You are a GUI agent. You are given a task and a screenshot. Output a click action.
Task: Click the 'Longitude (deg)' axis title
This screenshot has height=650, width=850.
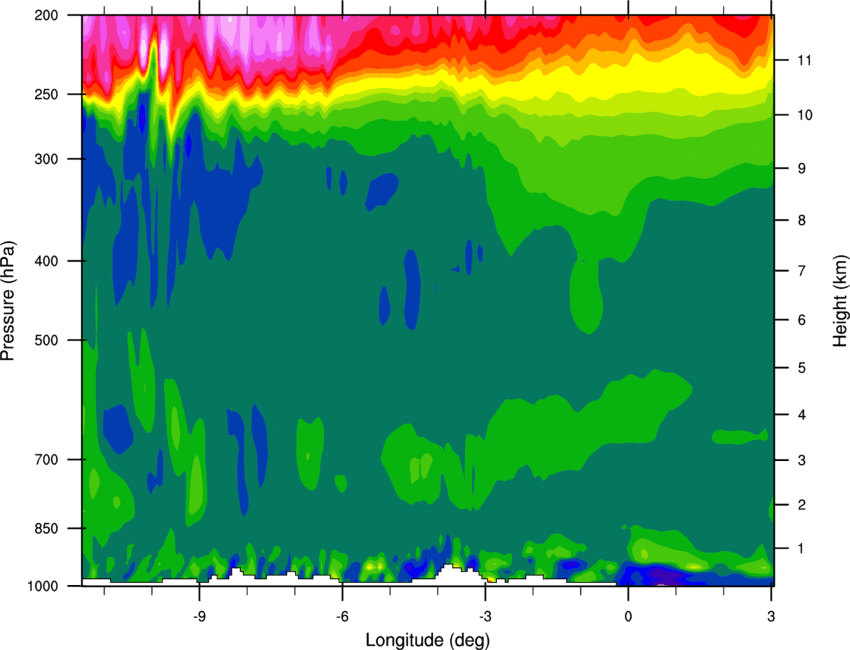(x=428, y=640)
